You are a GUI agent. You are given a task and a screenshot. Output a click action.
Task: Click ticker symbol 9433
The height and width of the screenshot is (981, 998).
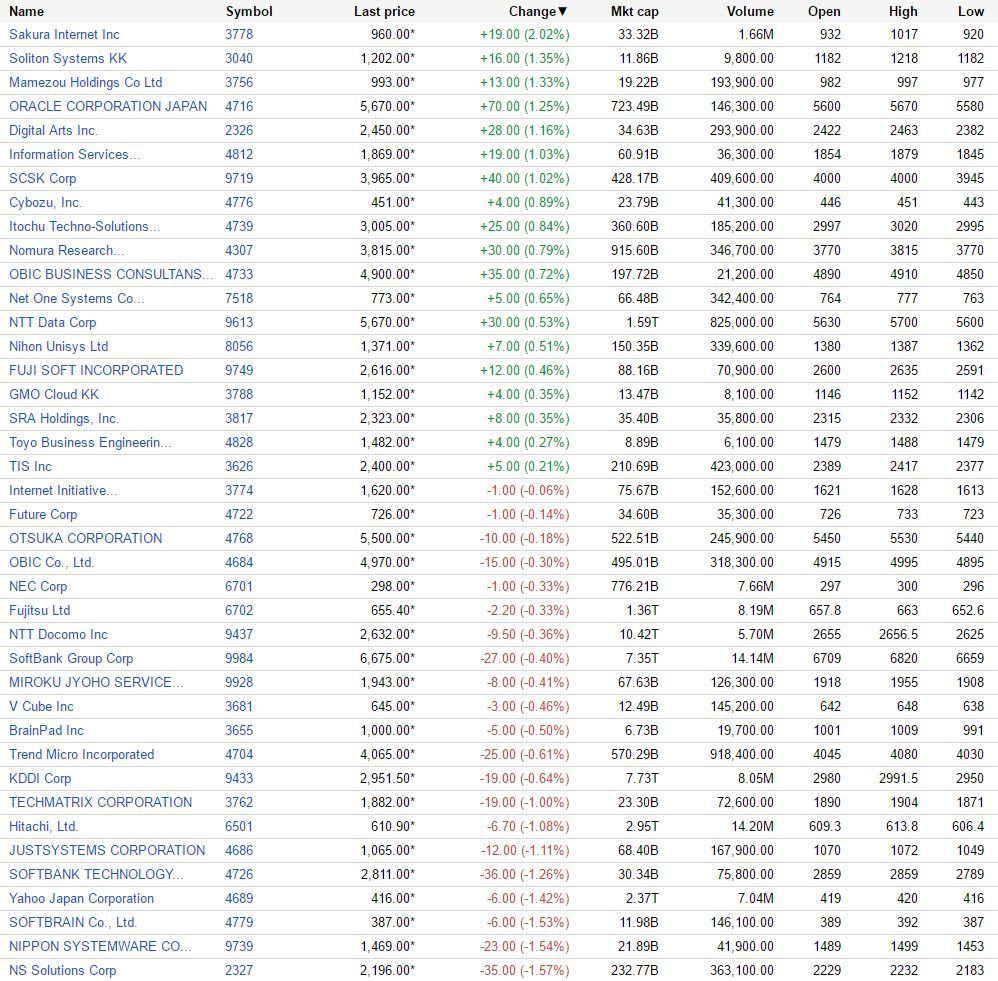point(239,779)
